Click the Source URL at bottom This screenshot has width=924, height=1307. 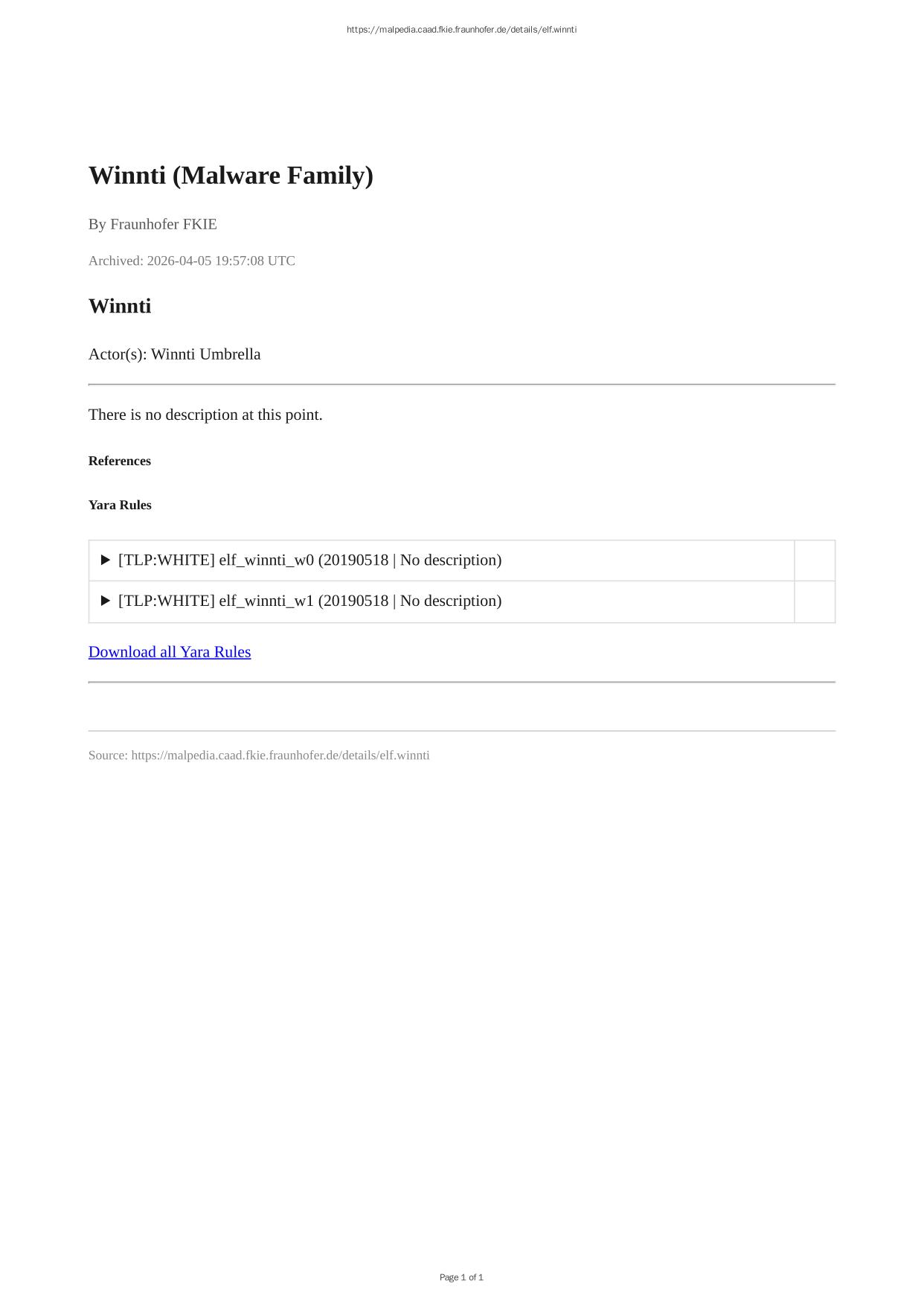click(259, 755)
